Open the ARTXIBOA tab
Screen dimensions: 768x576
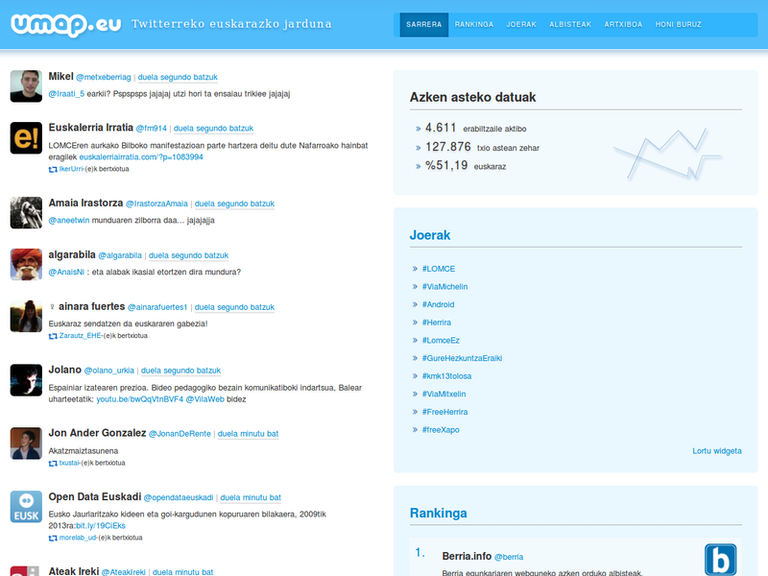623,24
